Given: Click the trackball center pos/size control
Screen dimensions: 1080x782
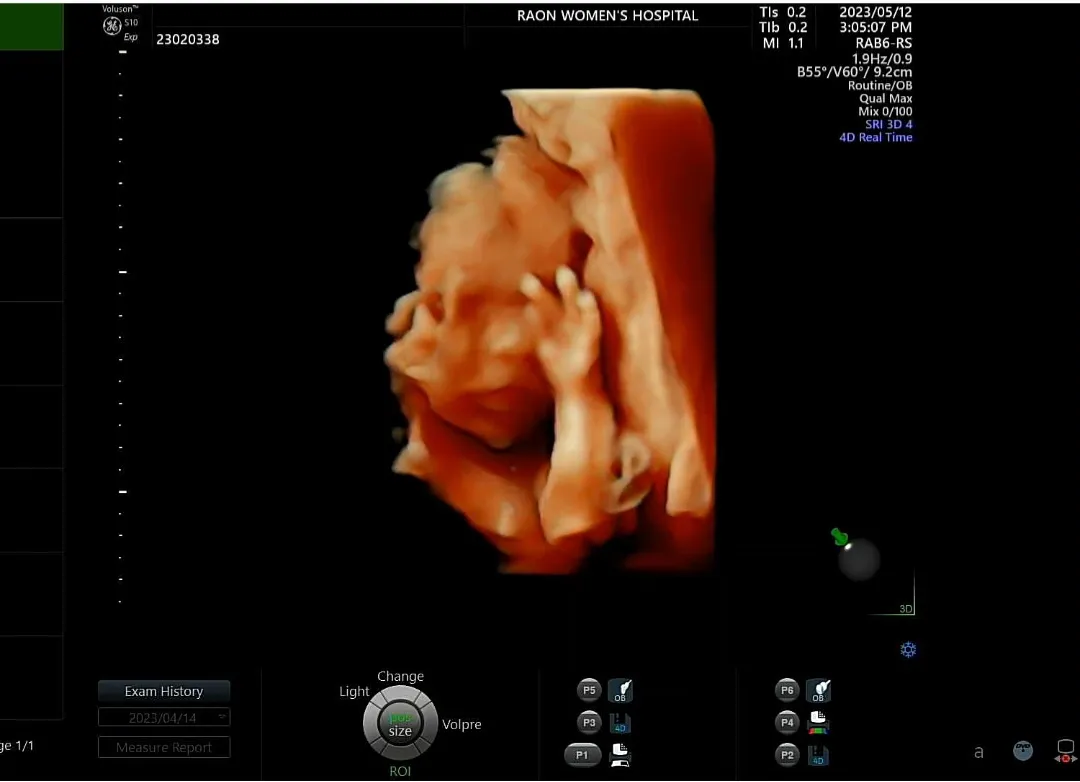Looking at the screenshot, I should coord(400,723).
